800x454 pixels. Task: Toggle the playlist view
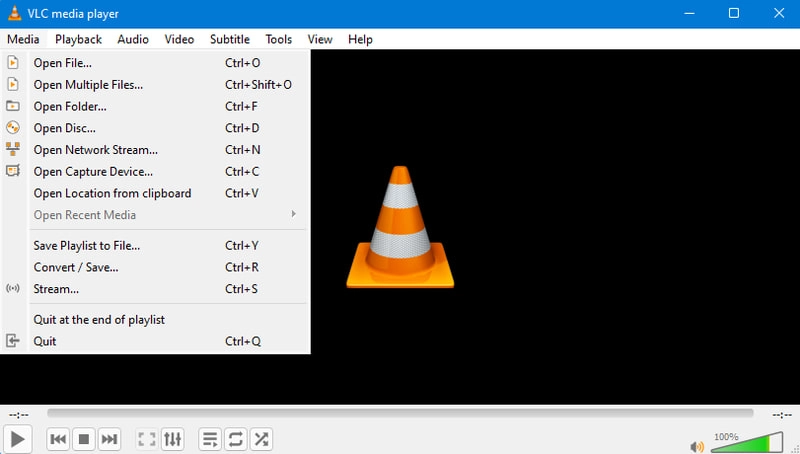pyautogui.click(x=210, y=439)
